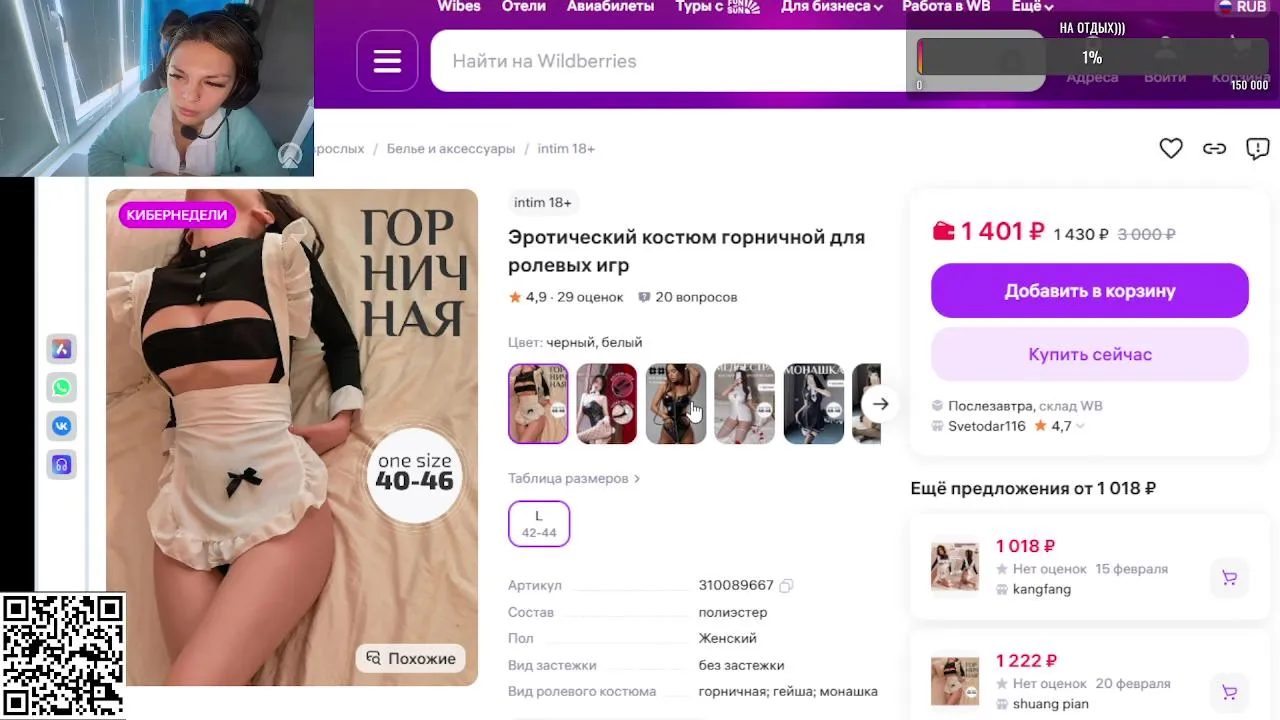Screen dimensions: 1280x720
Task: Expand the Таблица размеров size chart
Action: tap(574, 478)
